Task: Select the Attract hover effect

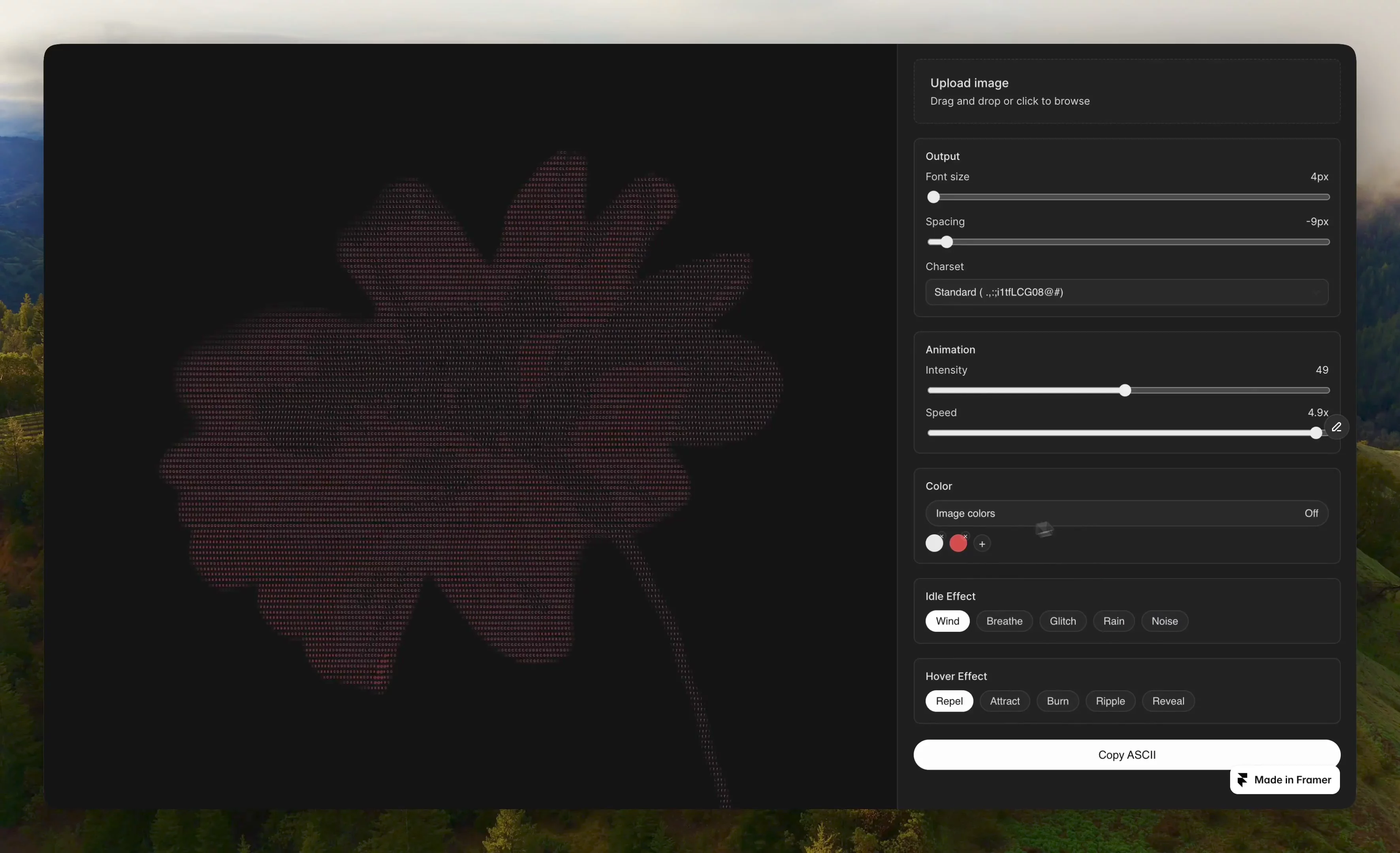Action: pyautogui.click(x=1005, y=701)
